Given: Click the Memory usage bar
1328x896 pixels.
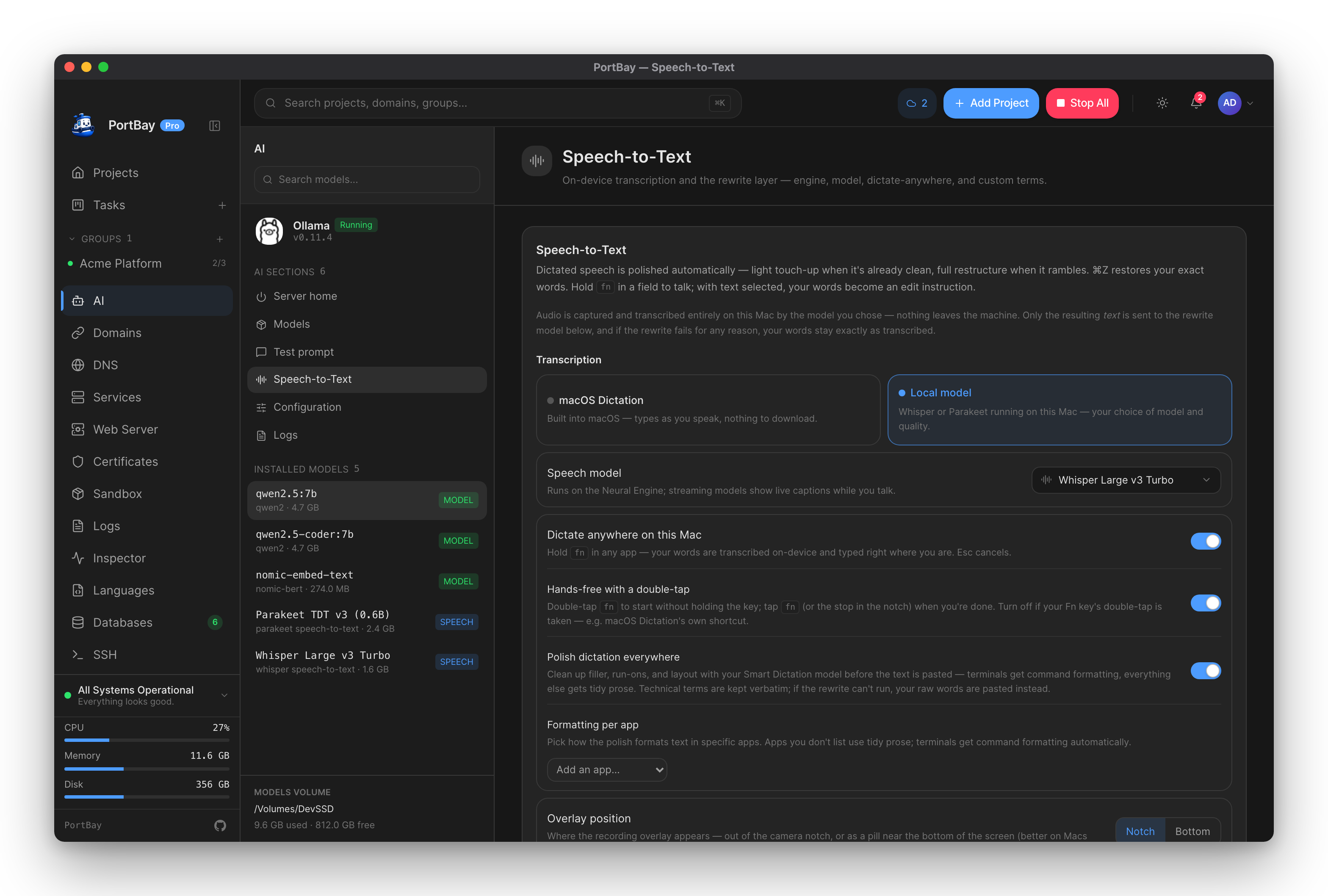Looking at the screenshot, I should pyautogui.click(x=147, y=769).
